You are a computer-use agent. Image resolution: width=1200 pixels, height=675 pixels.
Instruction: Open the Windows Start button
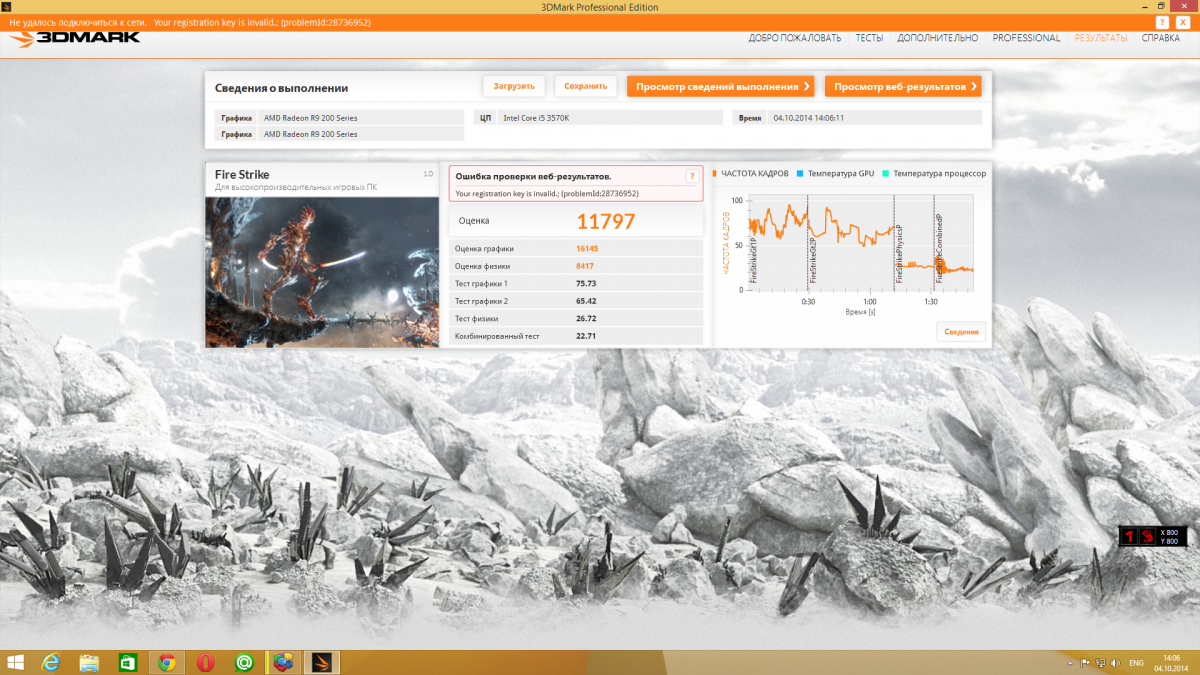point(16,662)
